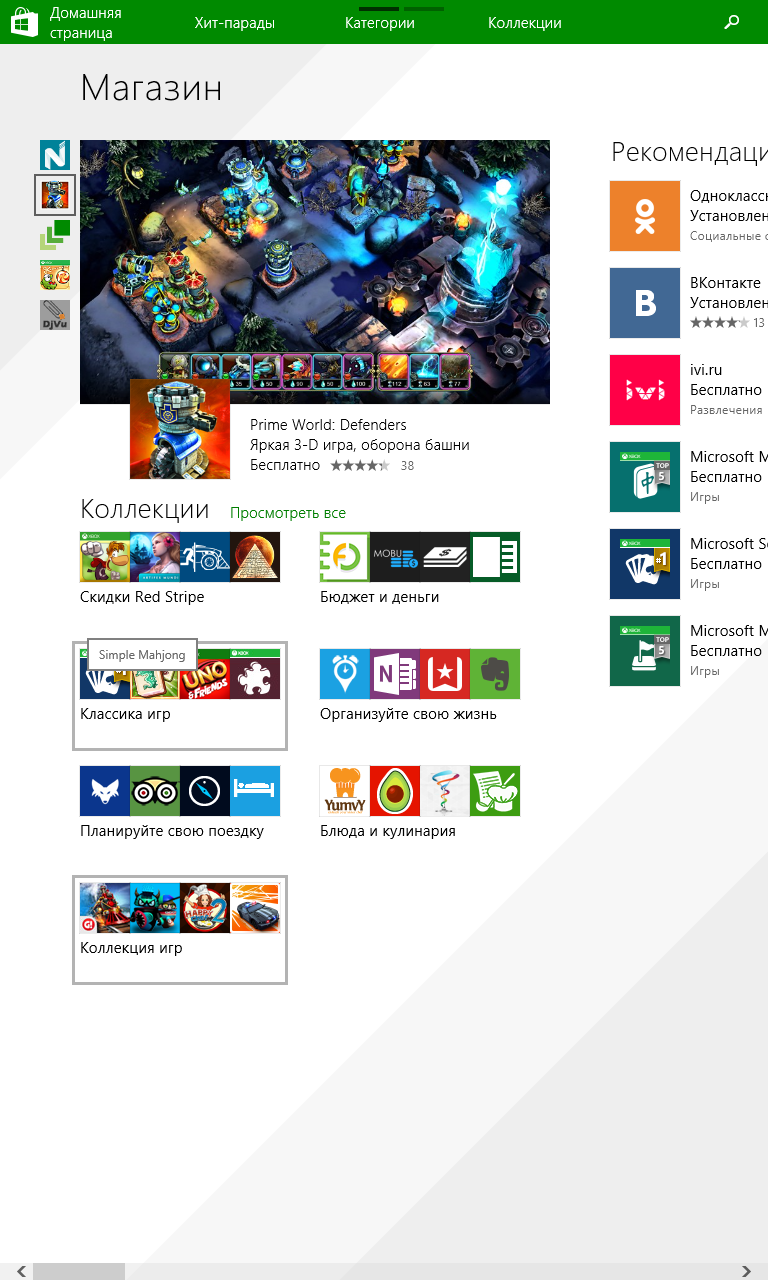Click the TripAdvisor owl icon
The image size is (768, 1280).
click(155, 791)
